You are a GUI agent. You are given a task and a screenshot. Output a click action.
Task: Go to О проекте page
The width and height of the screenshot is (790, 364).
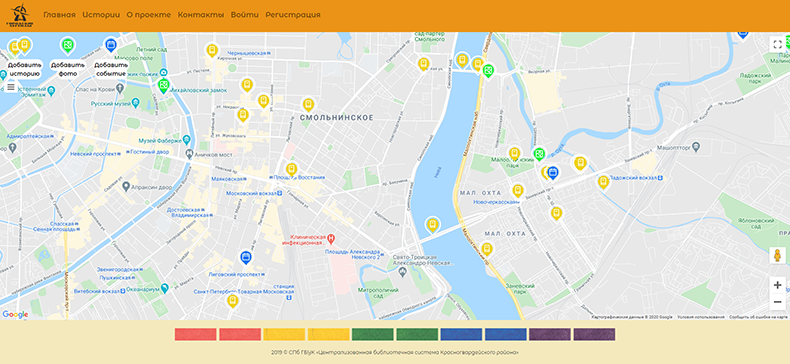click(x=149, y=15)
